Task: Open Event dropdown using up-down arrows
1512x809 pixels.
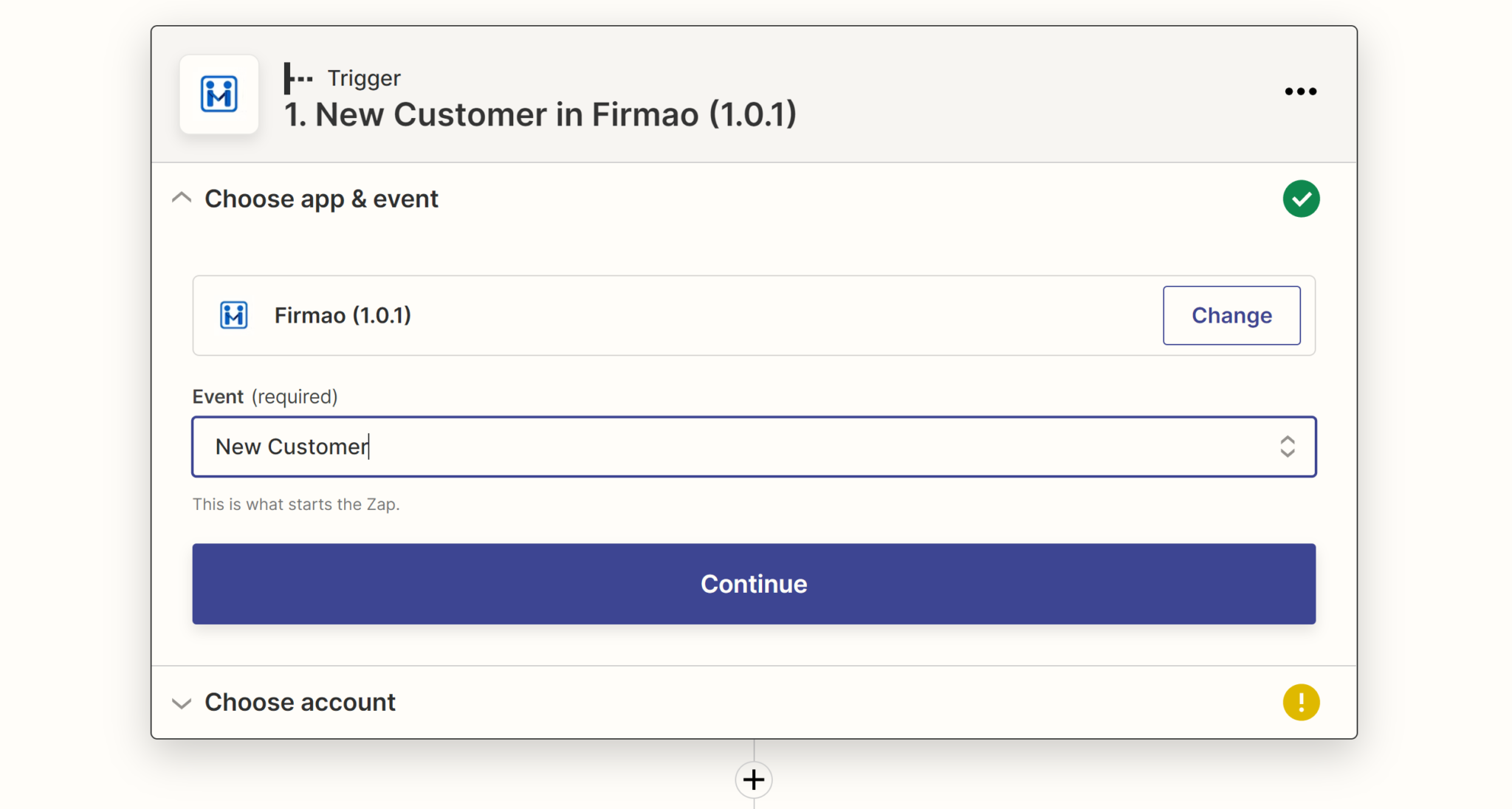Action: coord(1287,447)
